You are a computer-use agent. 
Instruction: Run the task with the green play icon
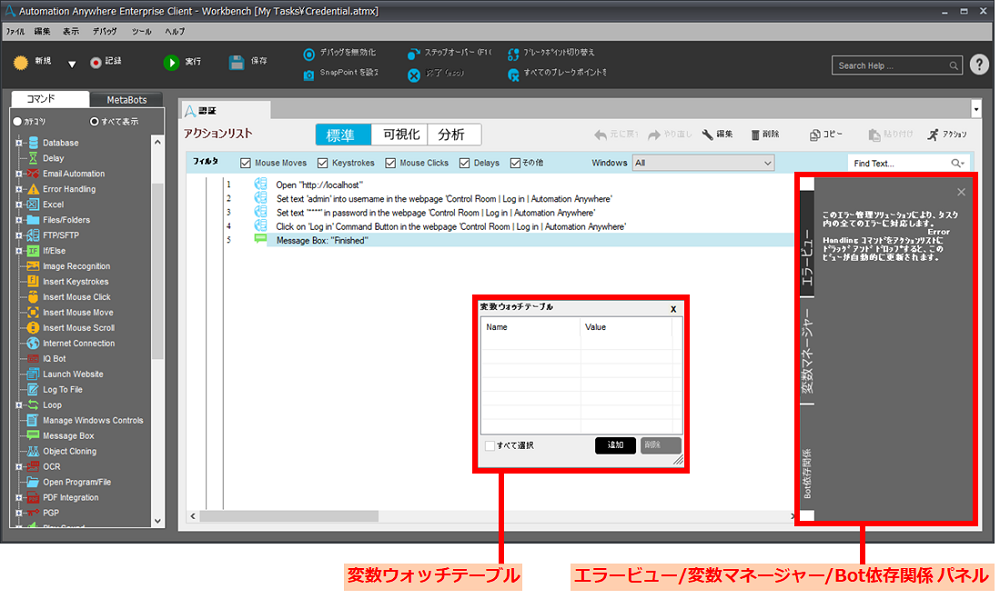pos(171,62)
